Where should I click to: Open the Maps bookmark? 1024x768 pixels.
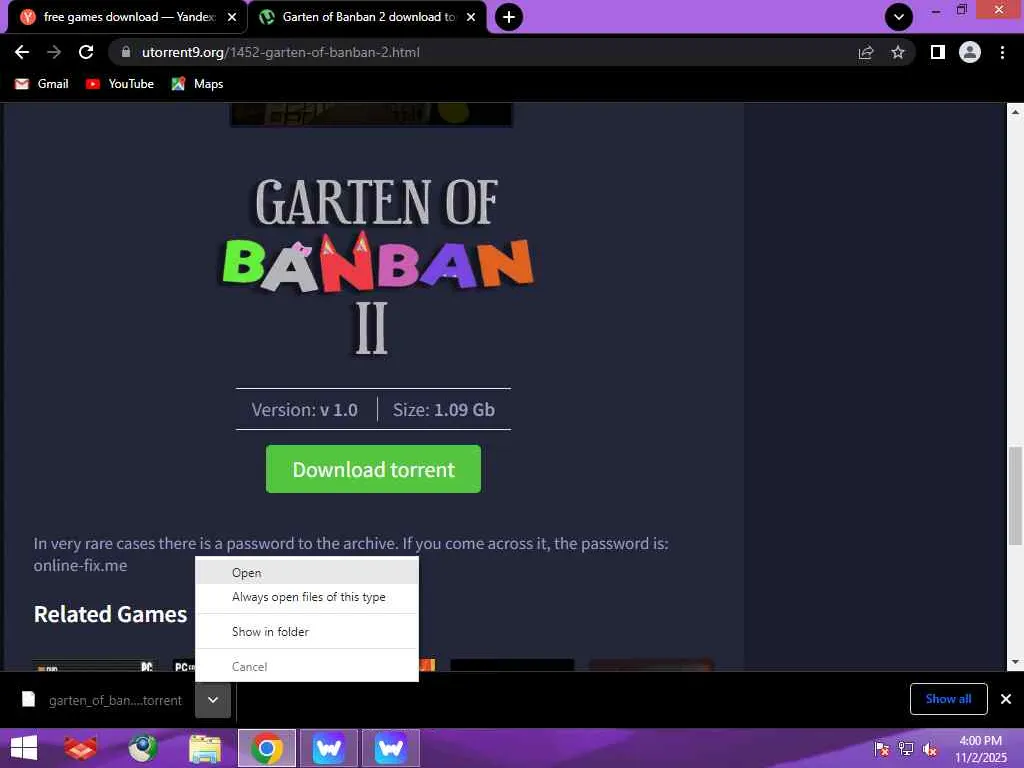pos(197,84)
